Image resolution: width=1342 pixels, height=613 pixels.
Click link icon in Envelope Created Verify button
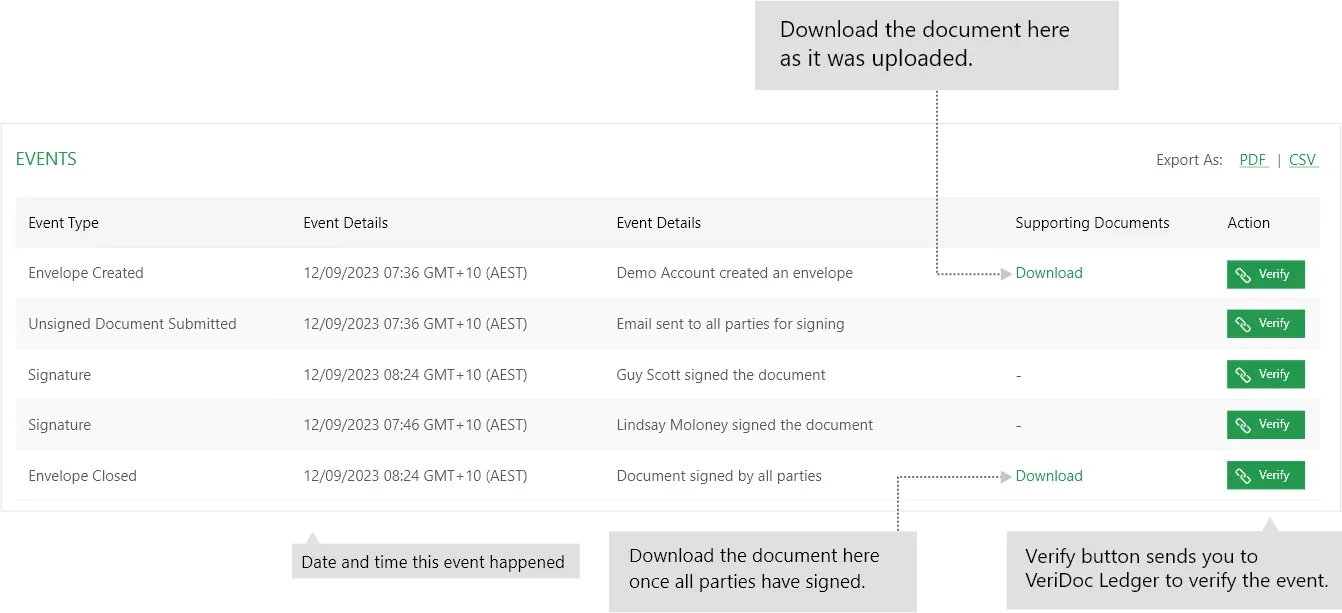[x=1243, y=275]
